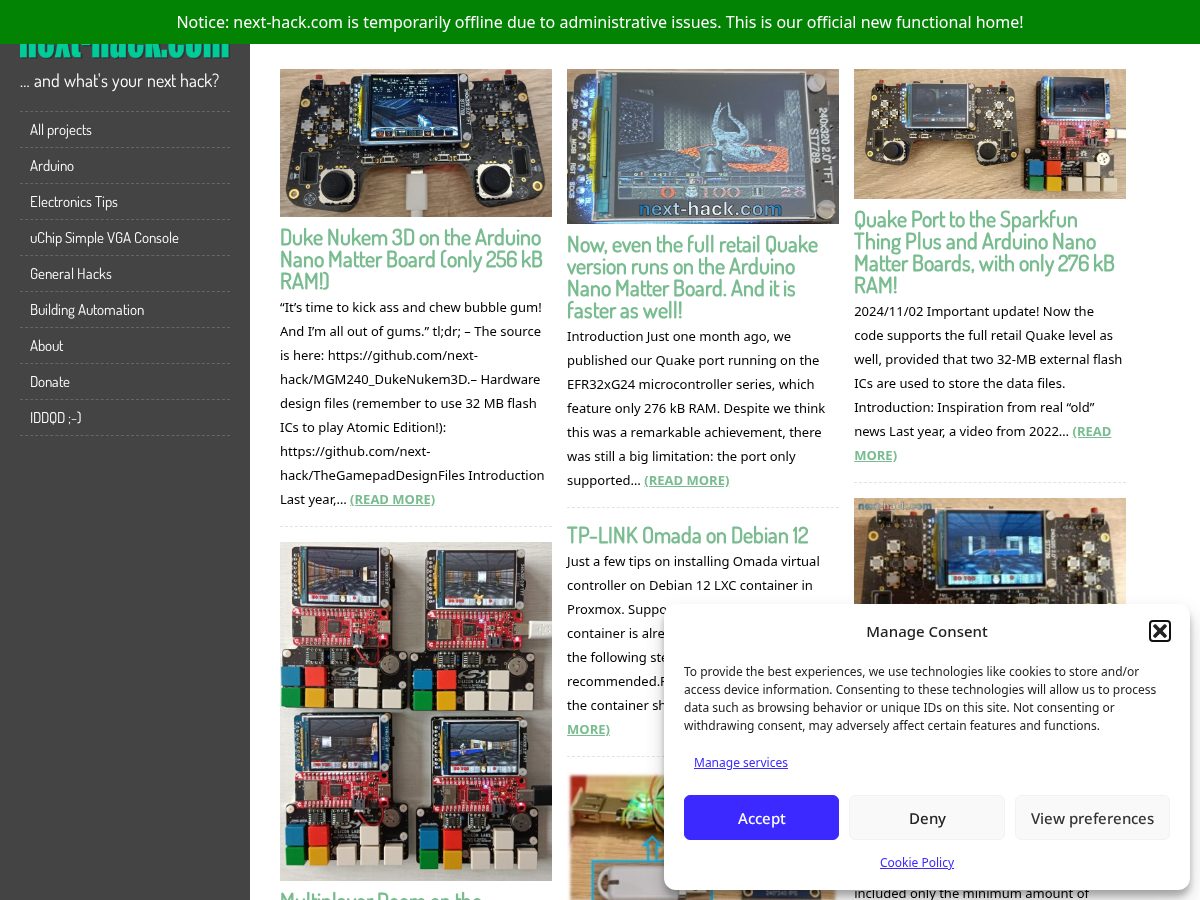Open two gamepad boards Quake Port thumbnail
1200x900 pixels.
(x=990, y=134)
